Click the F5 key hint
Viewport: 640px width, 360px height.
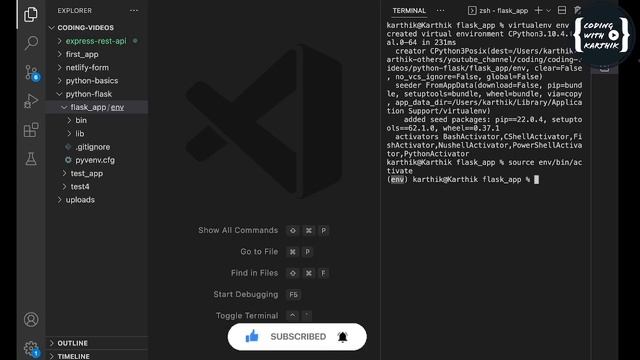click(x=293, y=295)
